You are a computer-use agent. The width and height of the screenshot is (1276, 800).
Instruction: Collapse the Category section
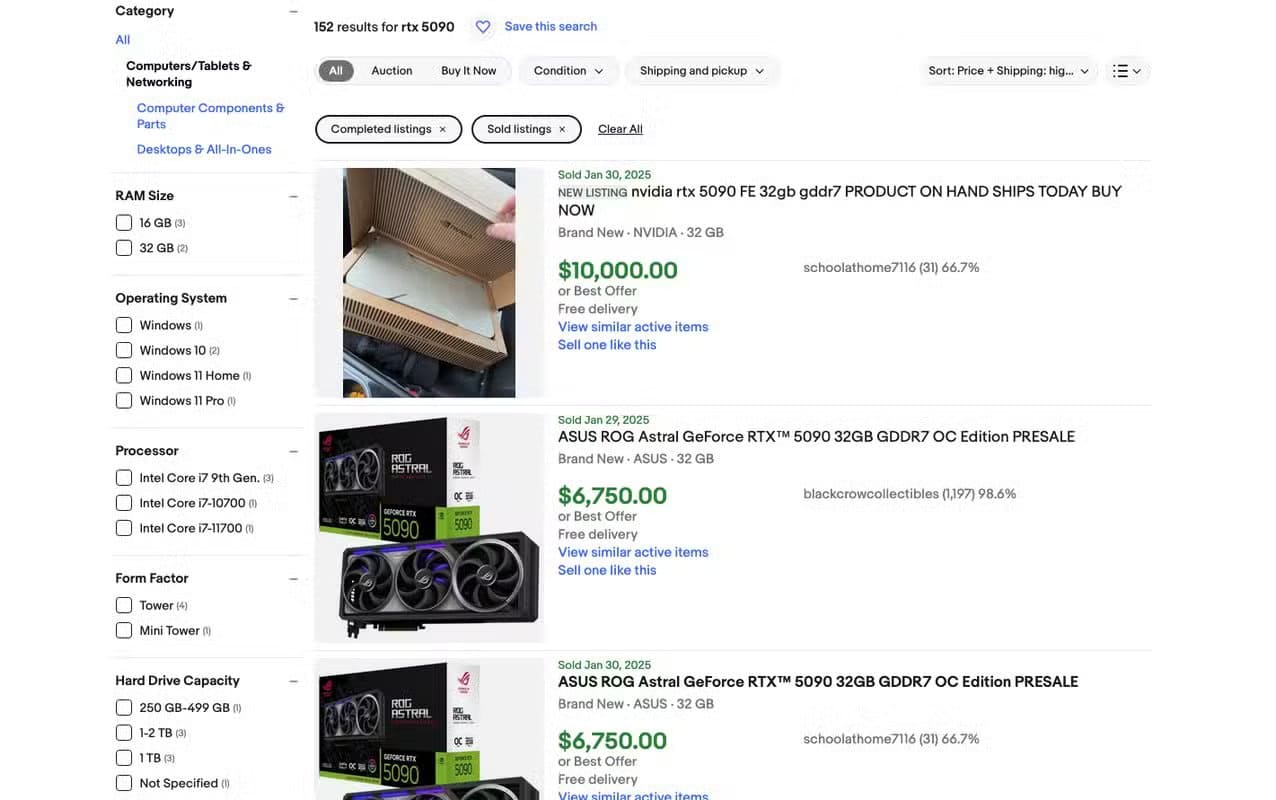(x=293, y=11)
